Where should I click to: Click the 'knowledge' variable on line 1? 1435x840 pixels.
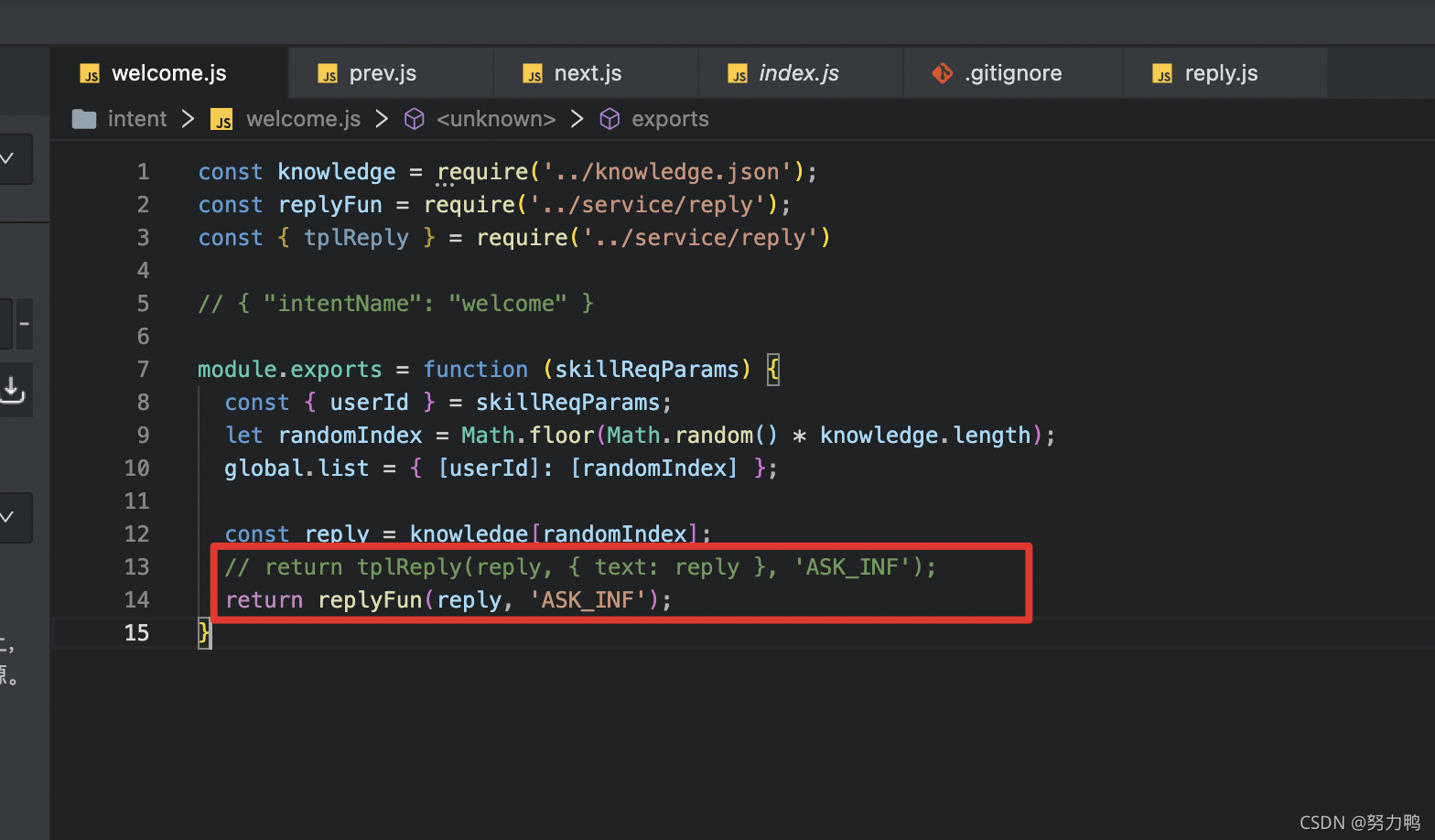(337, 172)
